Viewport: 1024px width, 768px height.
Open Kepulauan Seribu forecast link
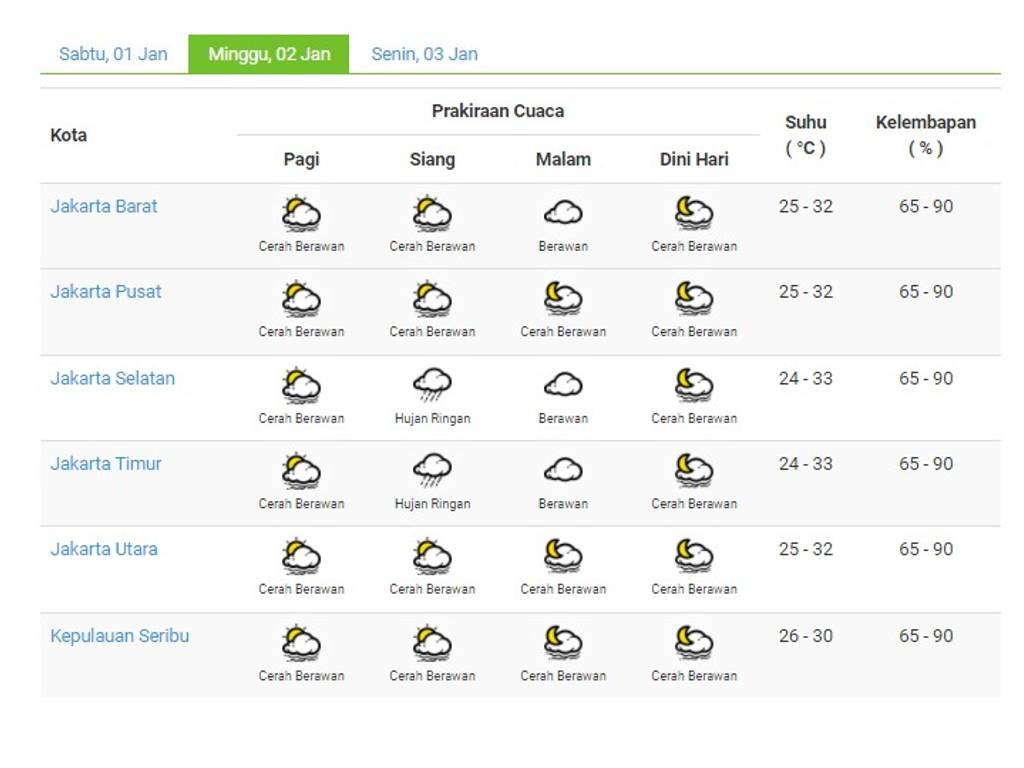point(119,636)
